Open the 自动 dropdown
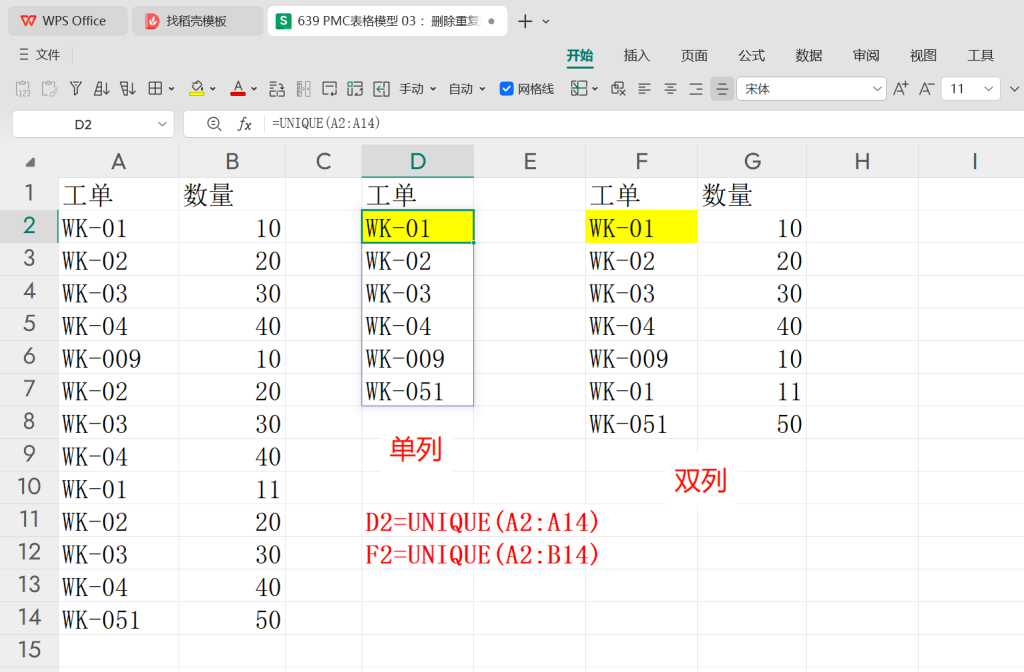This screenshot has height=672, width=1024. click(467, 89)
